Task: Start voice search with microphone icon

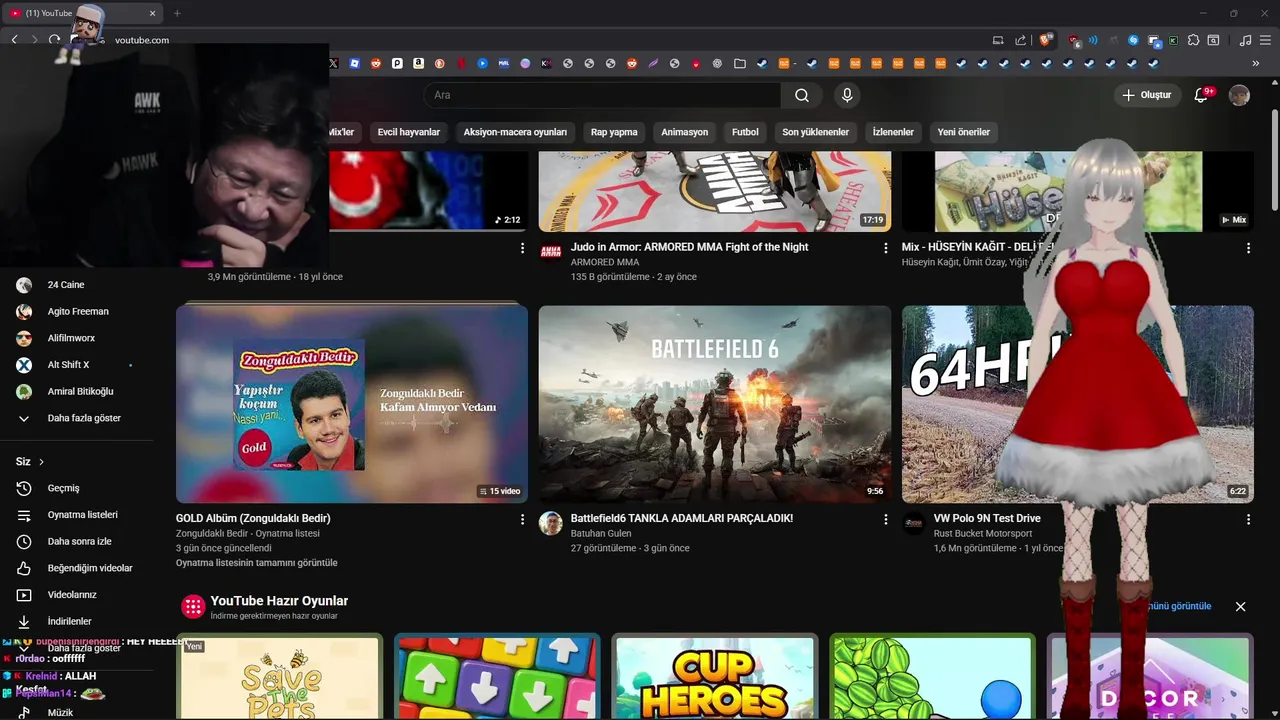Action: [847, 95]
